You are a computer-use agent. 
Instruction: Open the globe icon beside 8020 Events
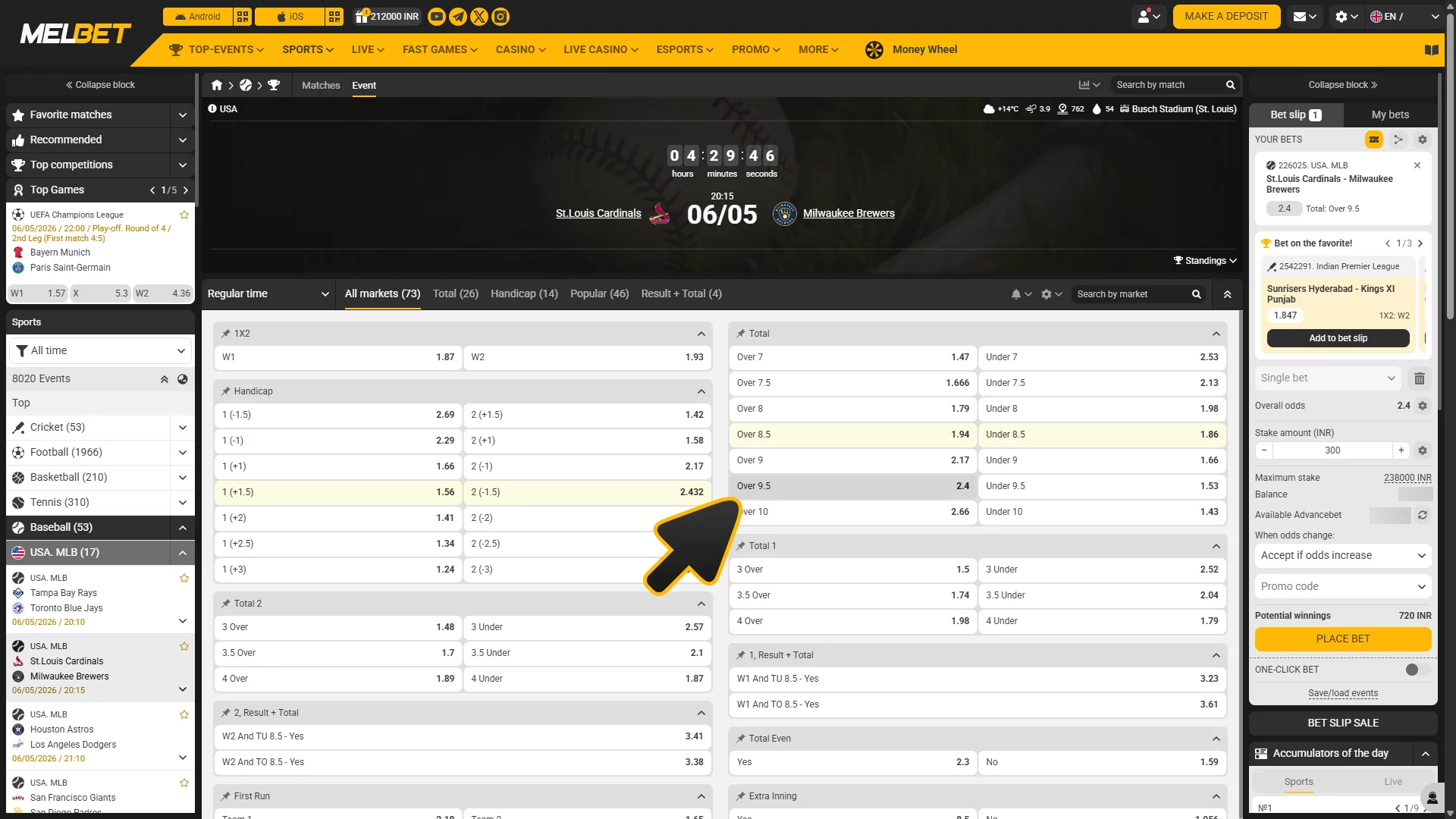coord(183,379)
